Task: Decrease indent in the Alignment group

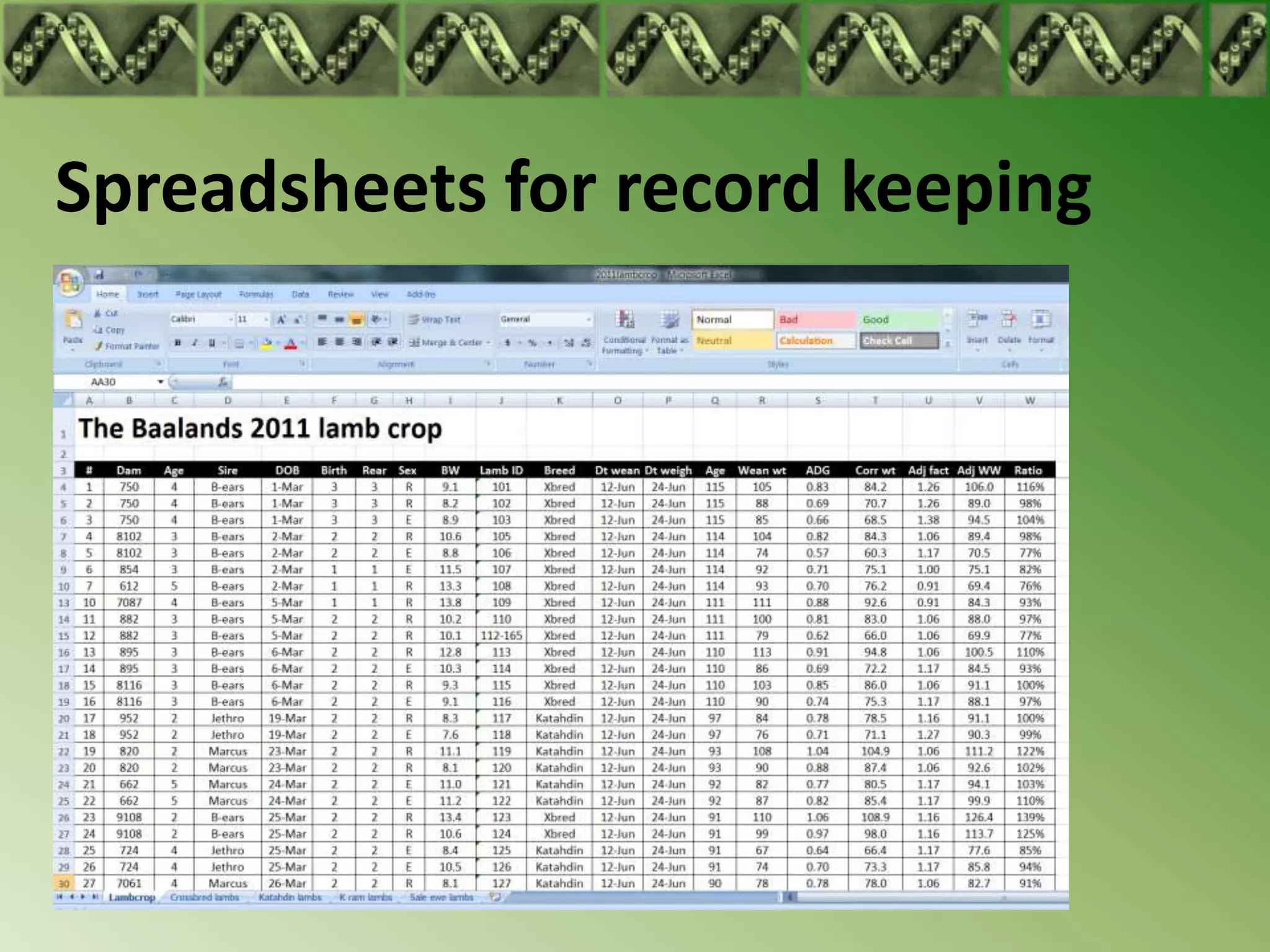Action: [376, 342]
